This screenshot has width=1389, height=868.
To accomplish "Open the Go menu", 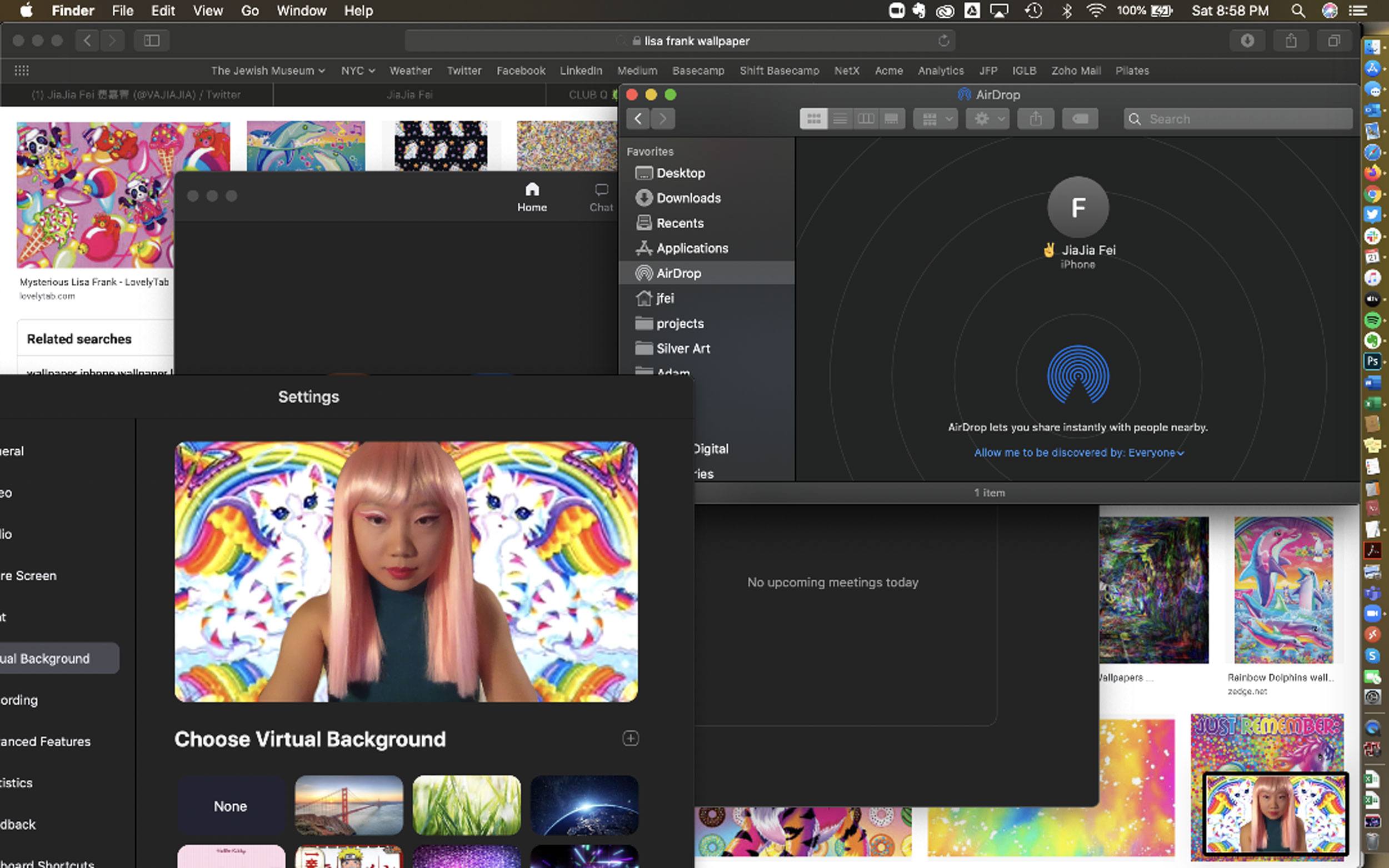I will click(x=250, y=11).
